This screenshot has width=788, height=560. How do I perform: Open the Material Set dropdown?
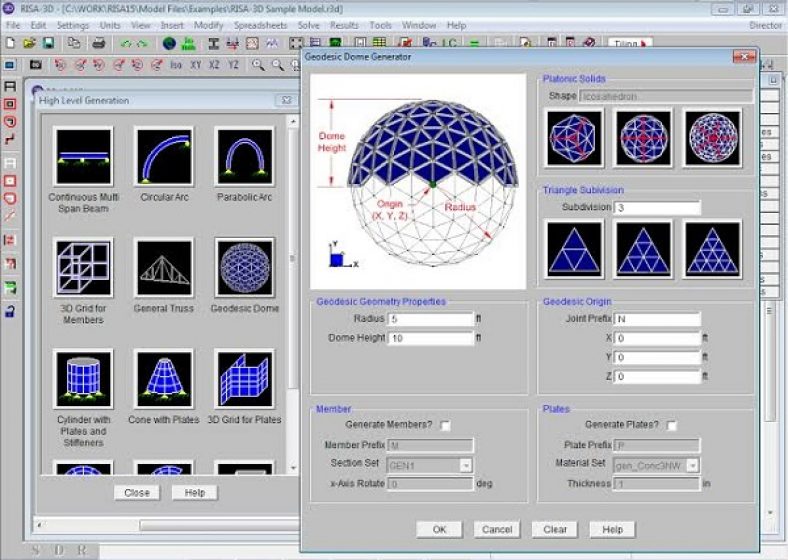(693, 465)
